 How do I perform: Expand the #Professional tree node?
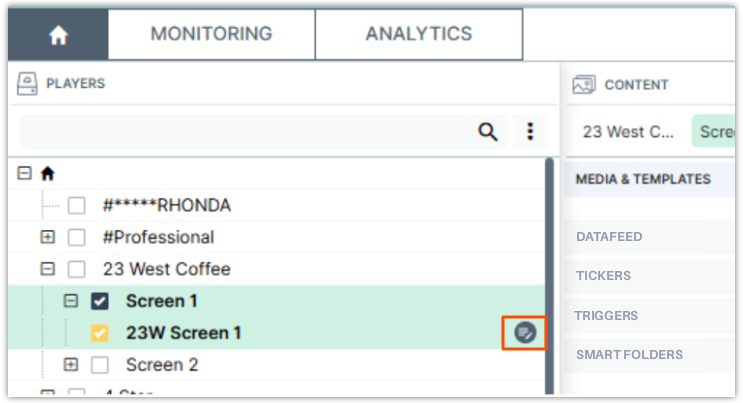(47, 238)
